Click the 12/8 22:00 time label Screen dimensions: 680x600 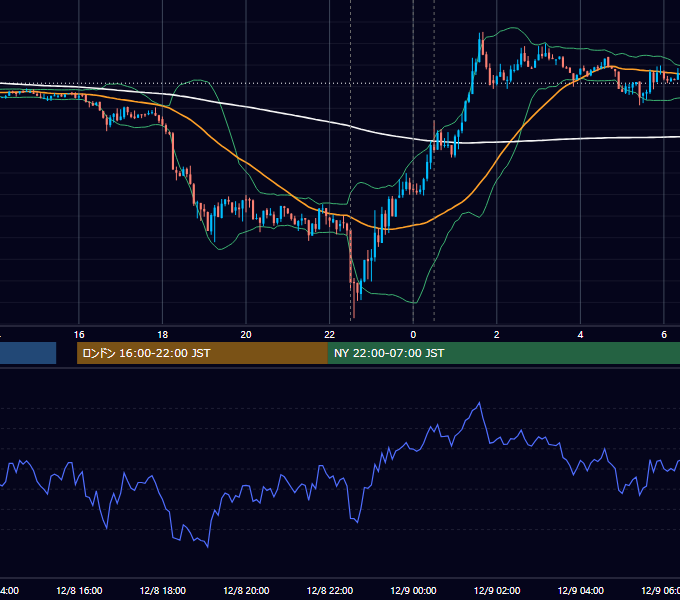tap(330, 590)
